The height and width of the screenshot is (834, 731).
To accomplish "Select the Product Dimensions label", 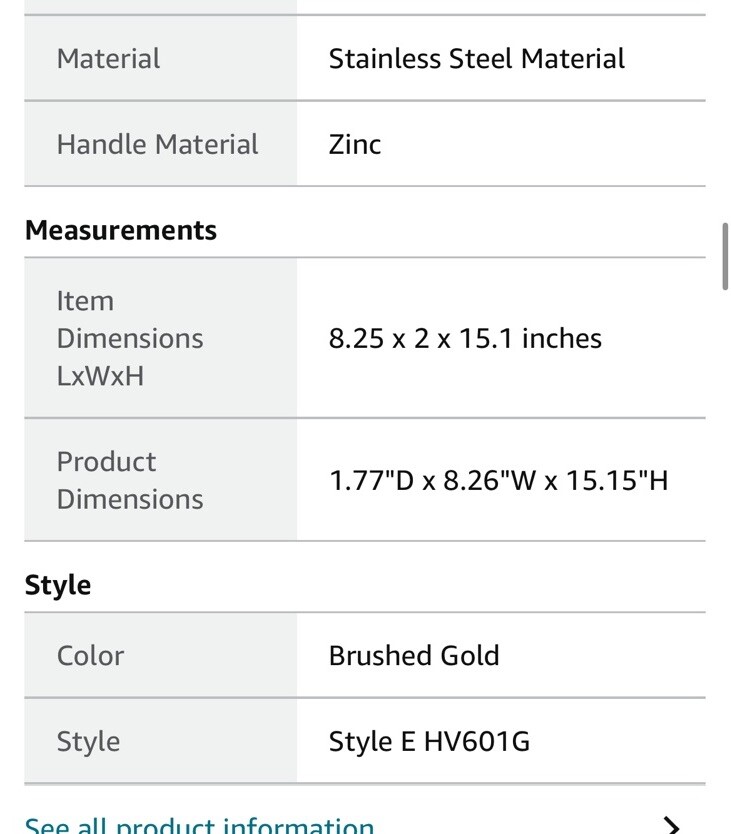I will (130, 480).
